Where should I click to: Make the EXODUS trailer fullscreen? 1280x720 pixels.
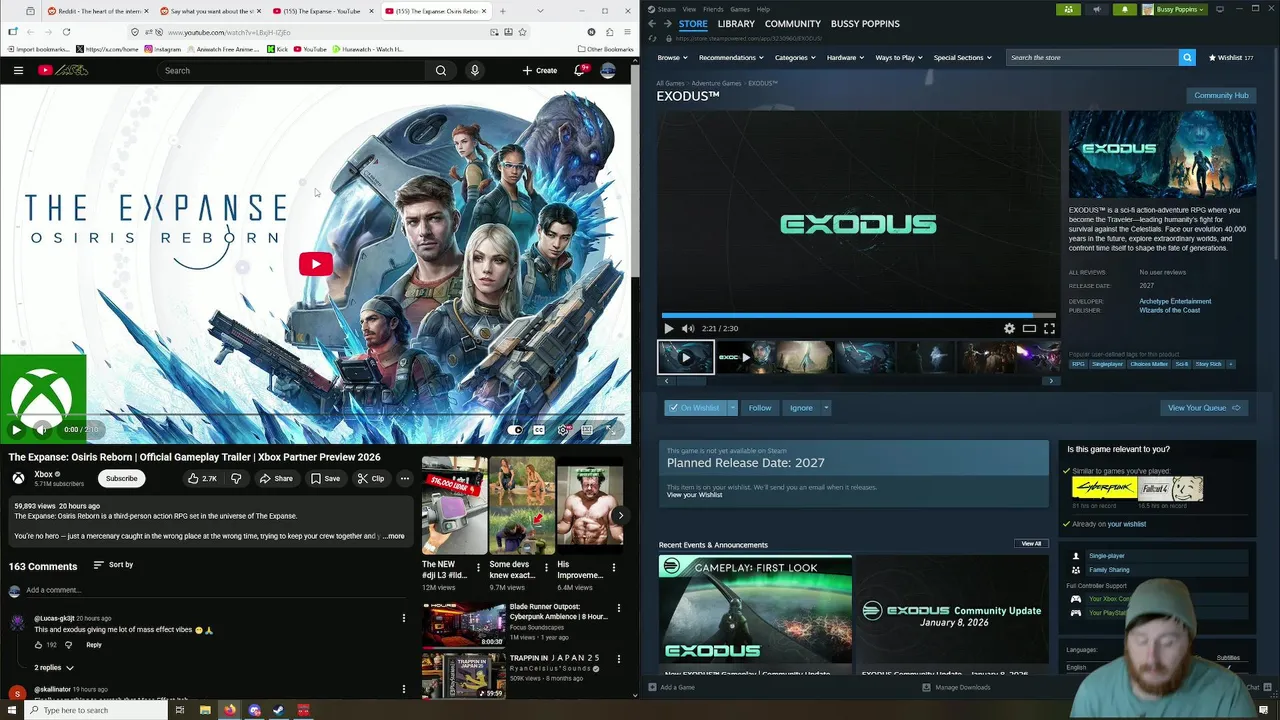(1049, 328)
